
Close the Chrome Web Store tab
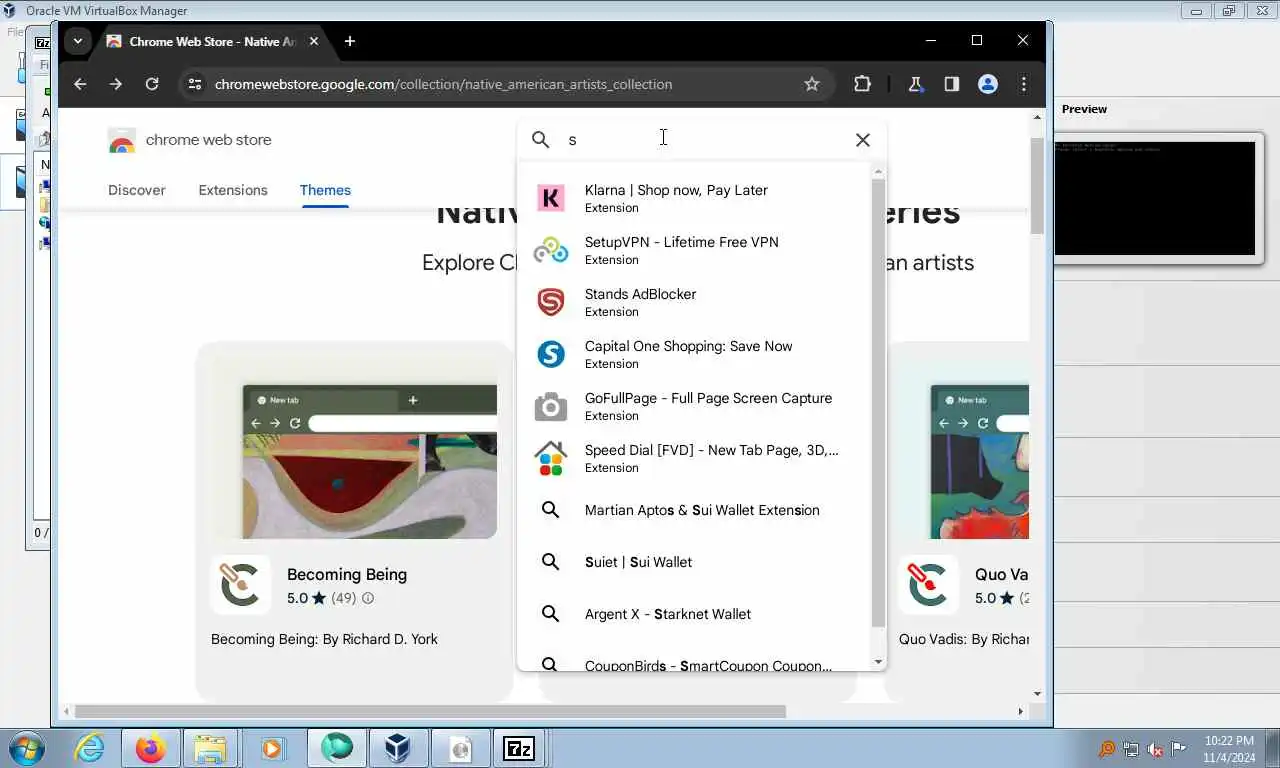coord(314,41)
